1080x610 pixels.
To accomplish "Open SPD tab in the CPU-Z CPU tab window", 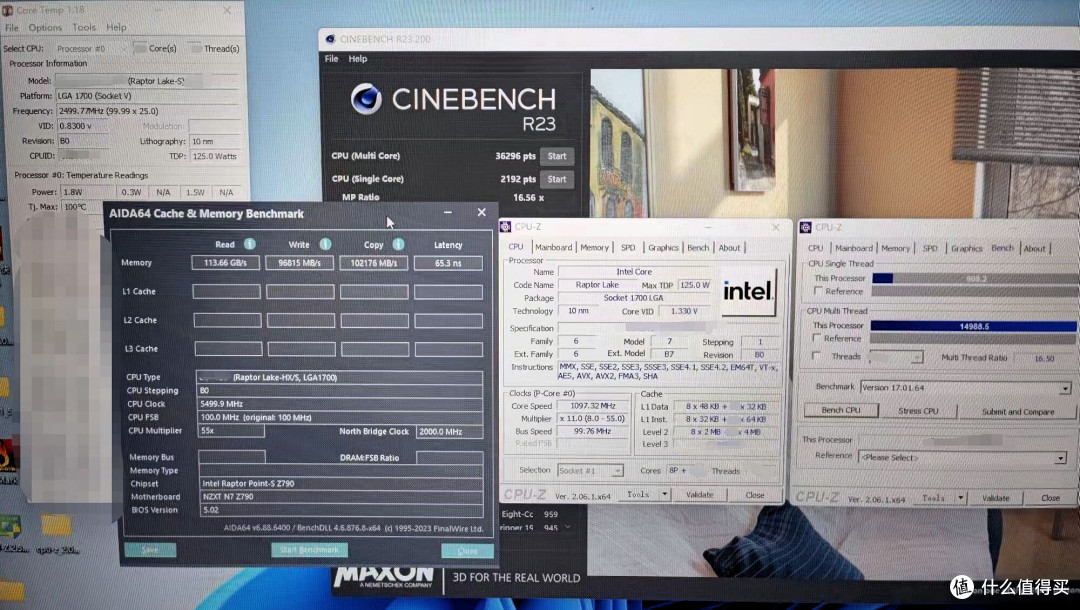I will click(x=627, y=248).
